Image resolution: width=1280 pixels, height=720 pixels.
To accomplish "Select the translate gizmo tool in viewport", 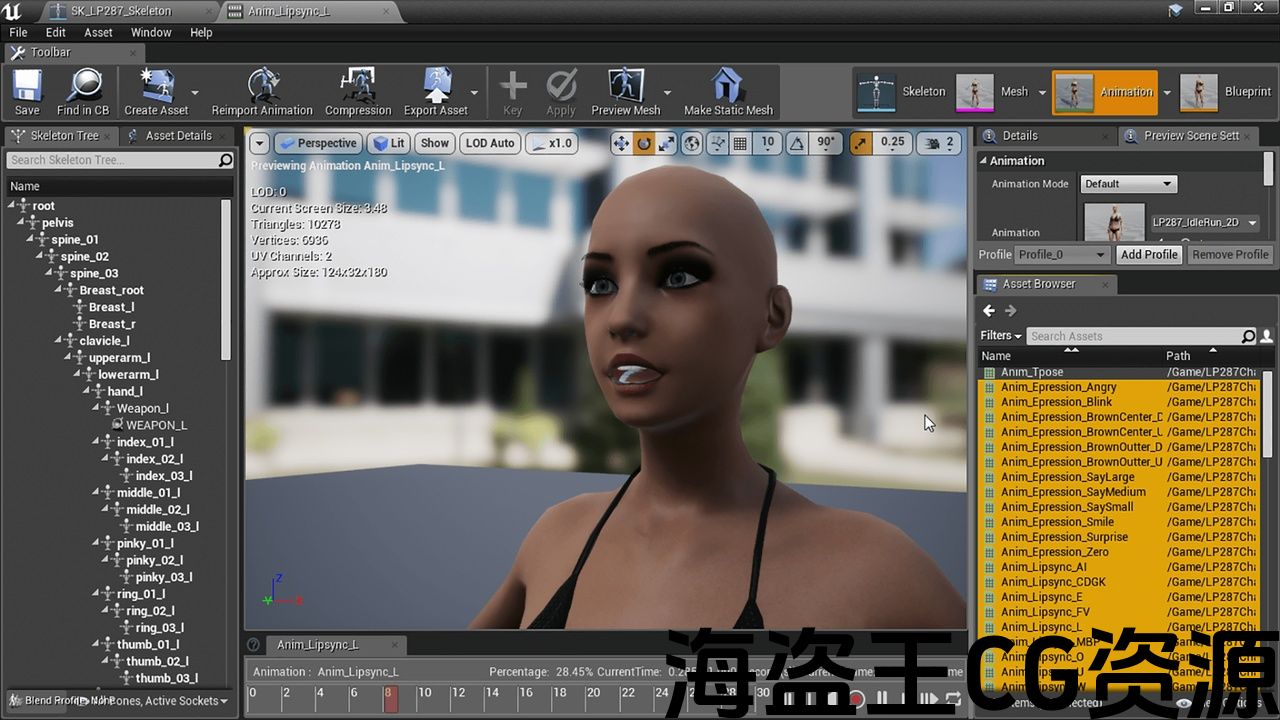I will [x=622, y=143].
